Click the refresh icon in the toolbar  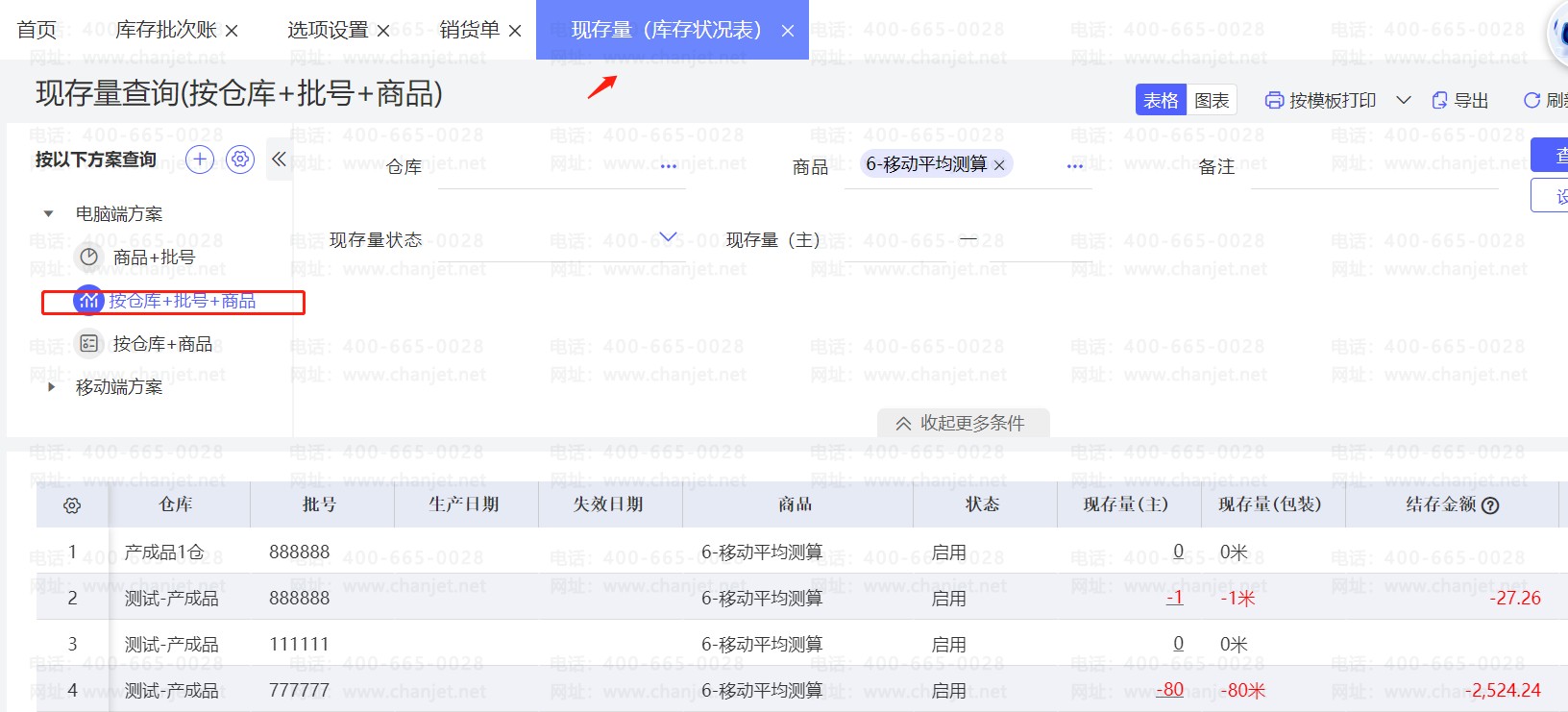pos(1532,100)
